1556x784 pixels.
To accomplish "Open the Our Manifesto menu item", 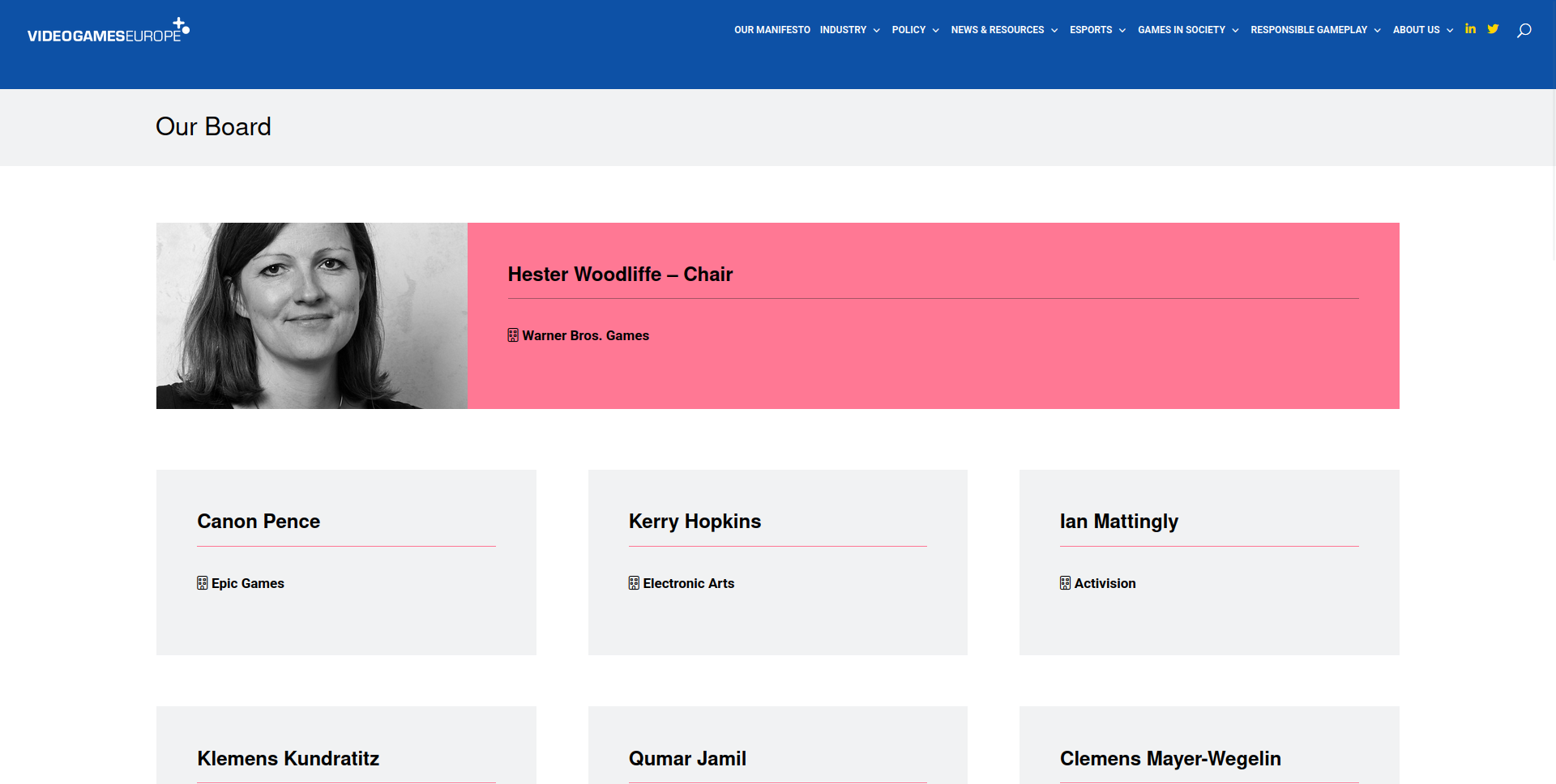I will point(772,30).
